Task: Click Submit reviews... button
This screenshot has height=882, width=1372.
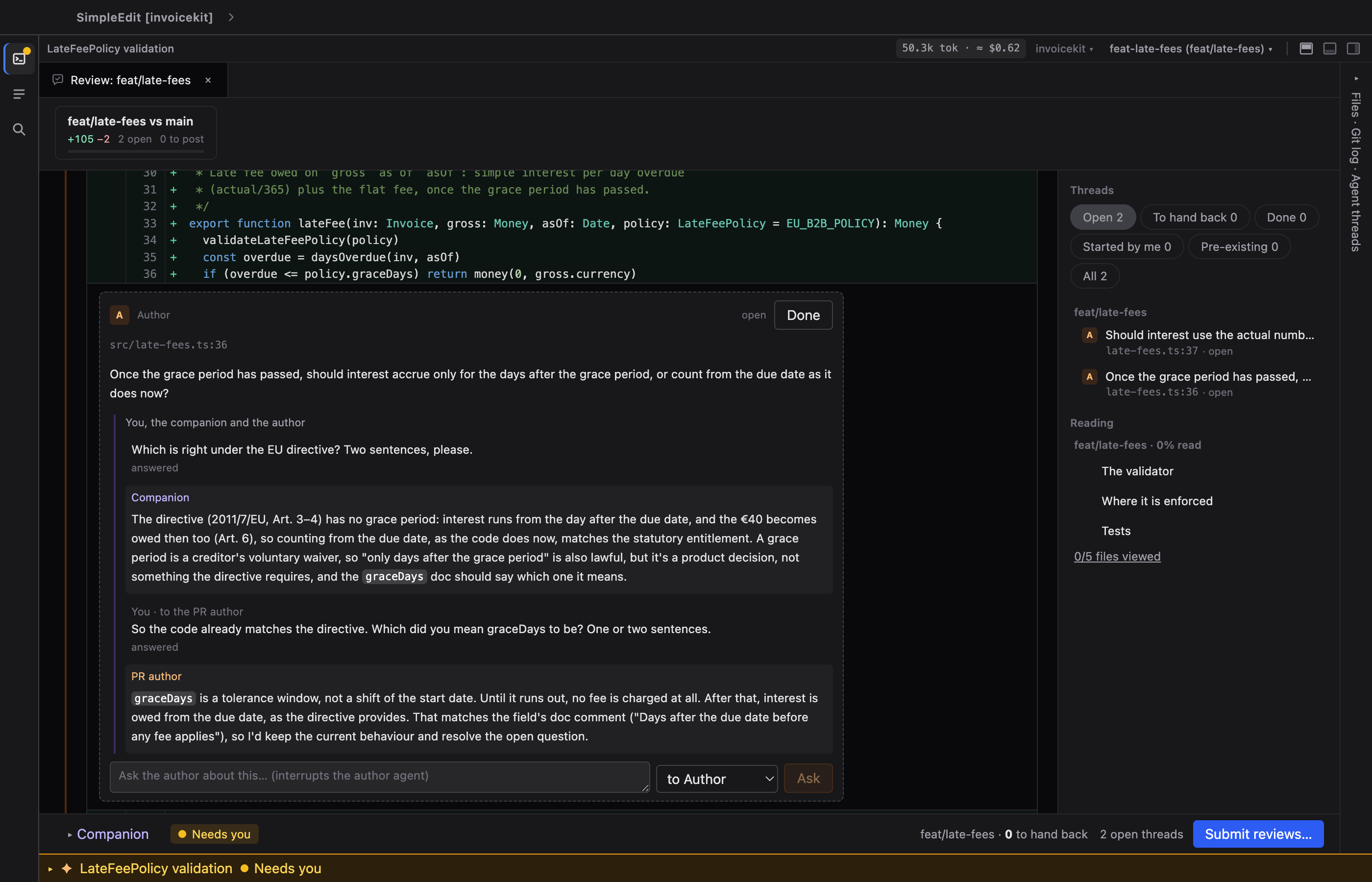Action: (x=1257, y=834)
